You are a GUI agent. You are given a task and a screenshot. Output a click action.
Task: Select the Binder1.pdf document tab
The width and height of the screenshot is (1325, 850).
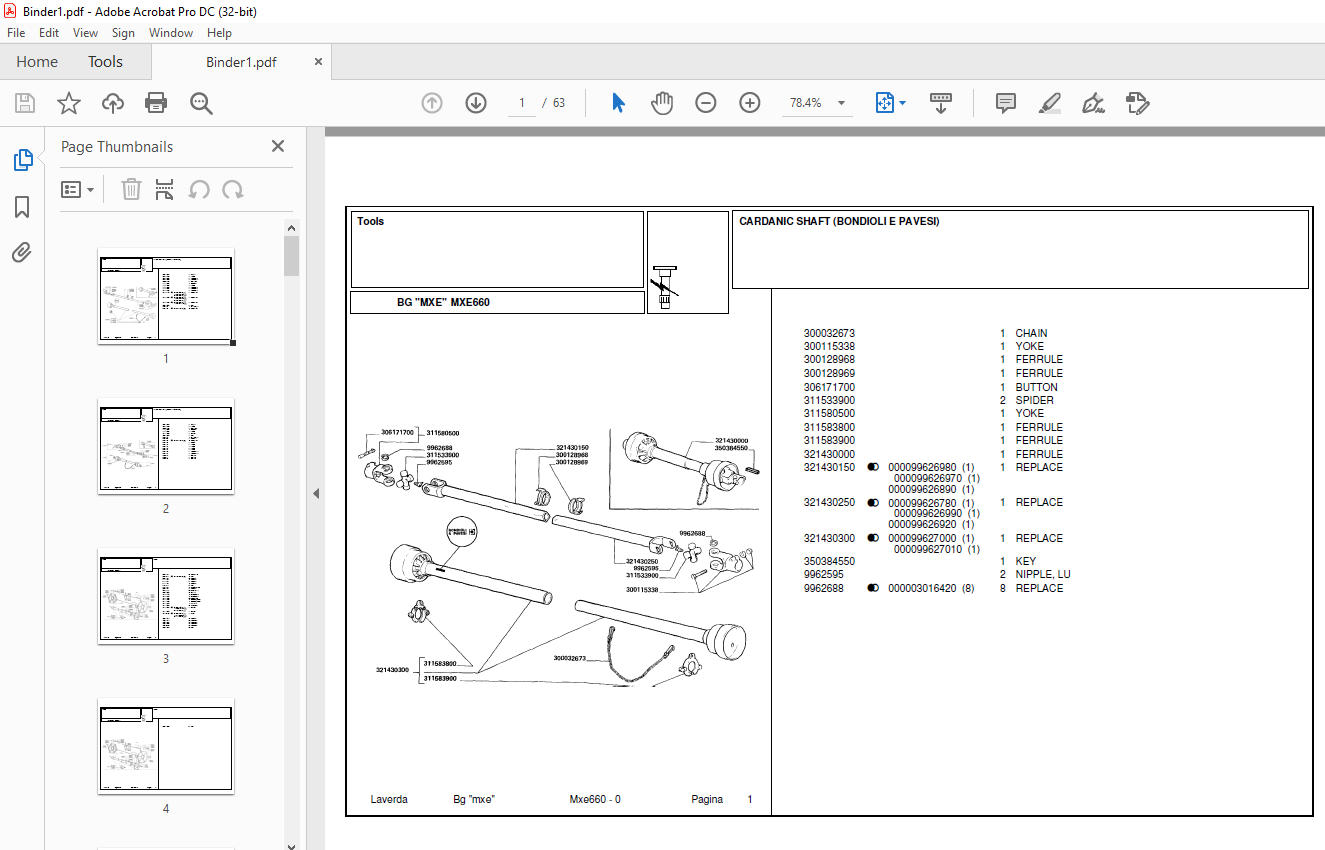tap(241, 62)
